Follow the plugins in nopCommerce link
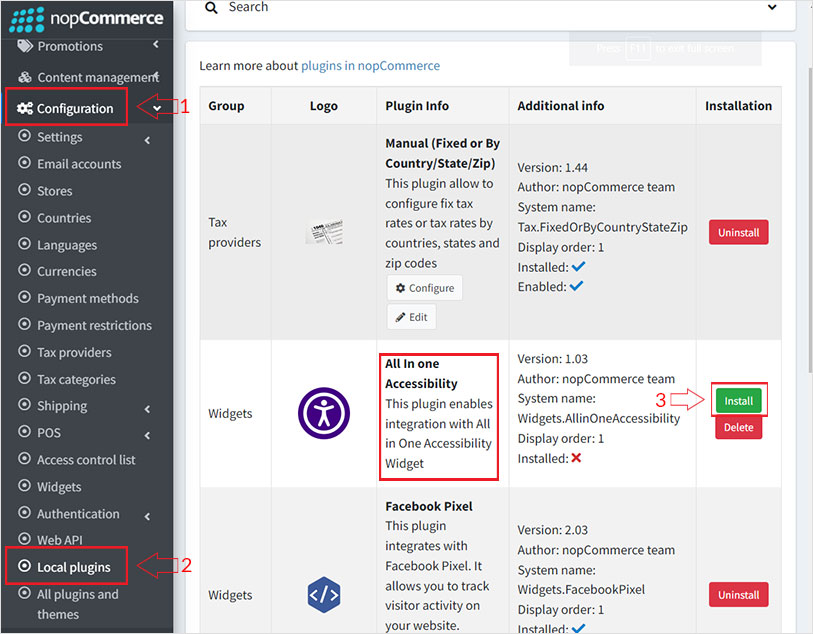This screenshot has width=813, height=634. click(x=370, y=66)
